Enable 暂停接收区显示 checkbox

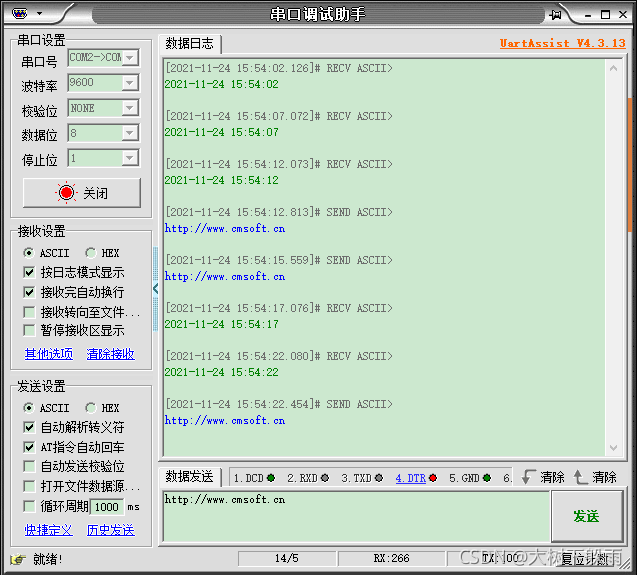(29, 330)
